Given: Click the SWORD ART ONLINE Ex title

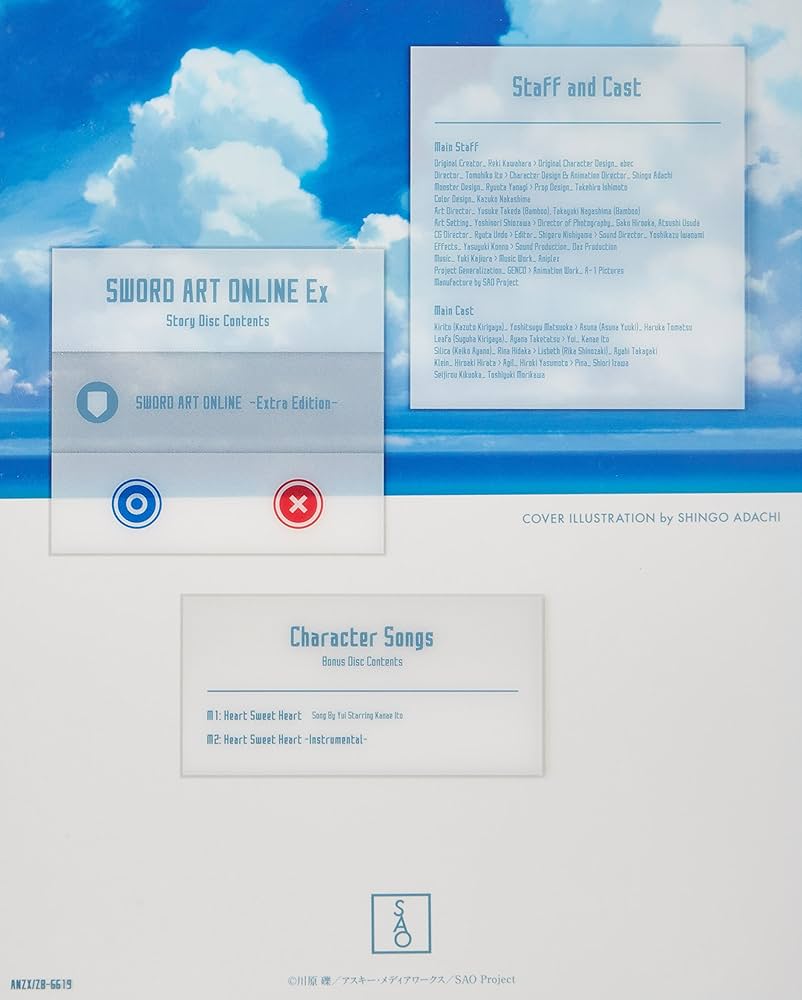Looking at the screenshot, I should pos(217,291).
